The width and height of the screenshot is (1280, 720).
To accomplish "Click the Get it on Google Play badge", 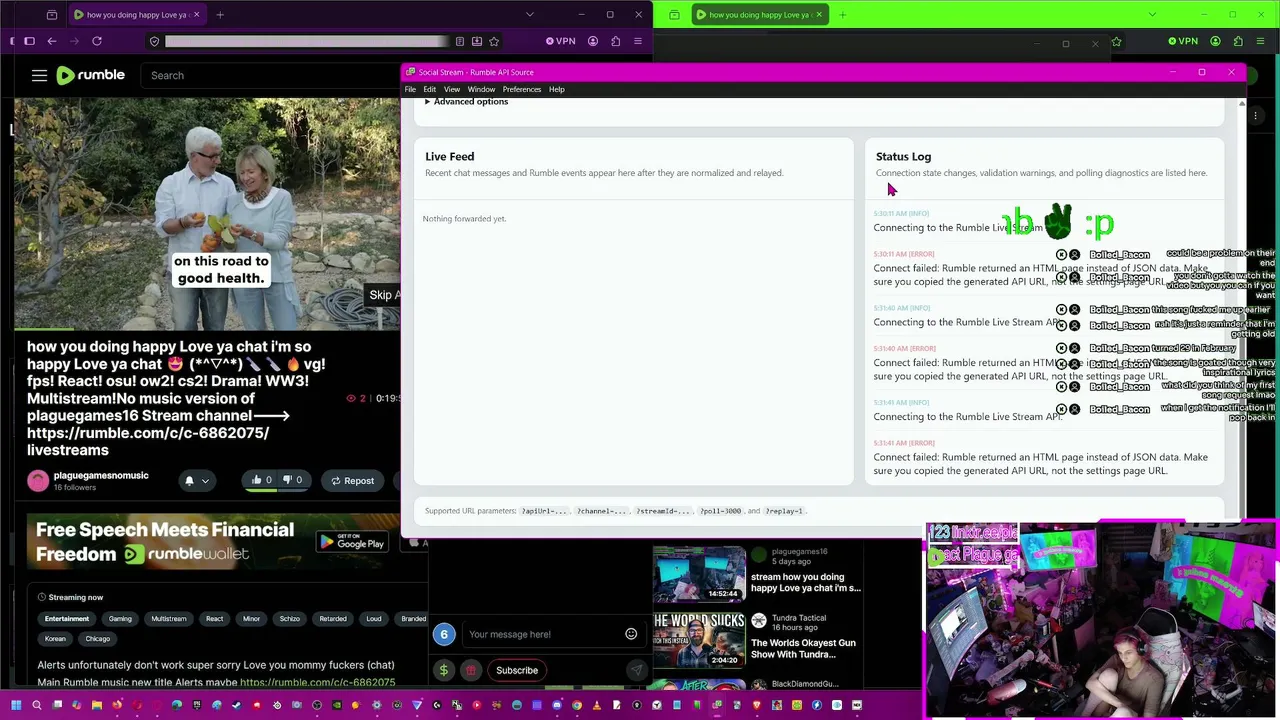I will (x=353, y=542).
